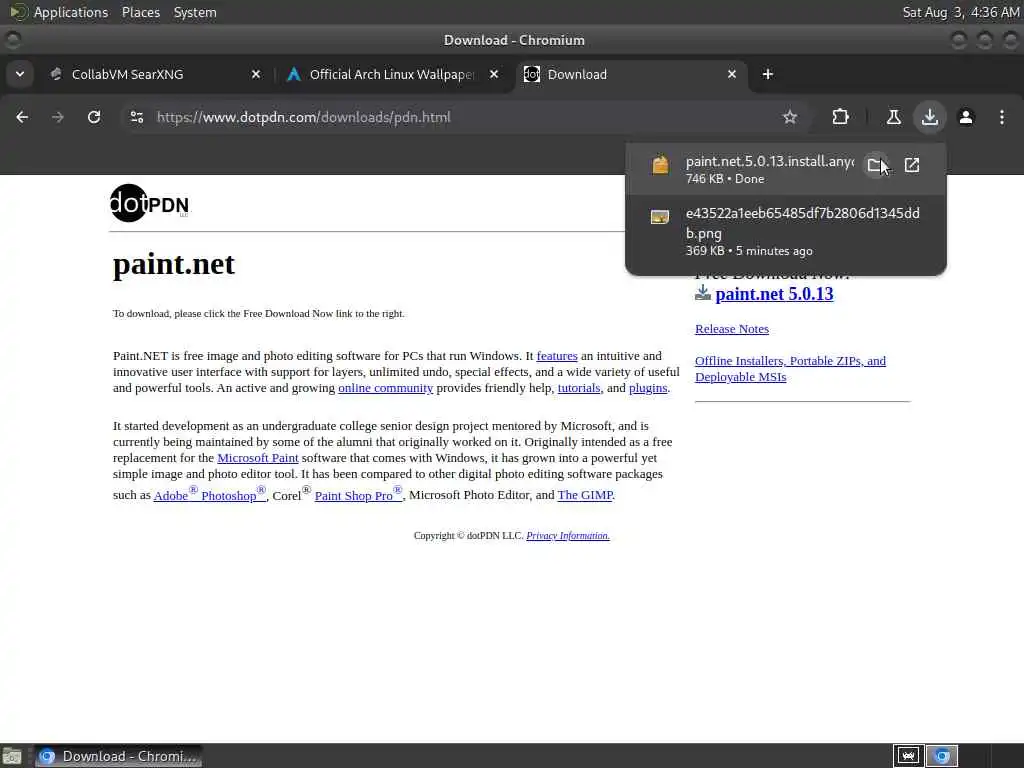Toggle the Downloads toolbar button

(929, 117)
